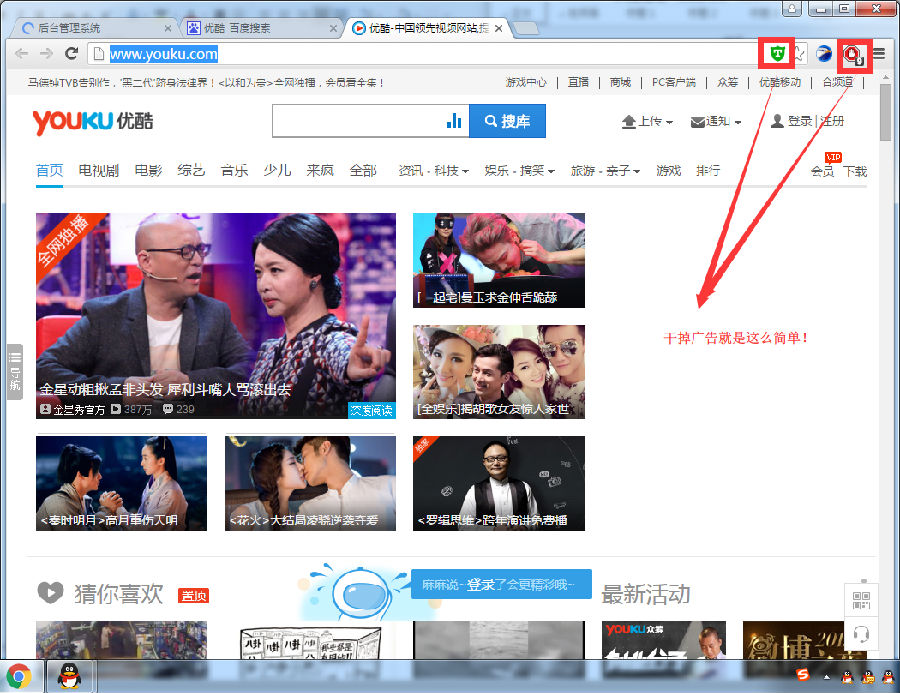Select the 全部 navigation item
Screen dimensions: 900x693
pos(363,171)
